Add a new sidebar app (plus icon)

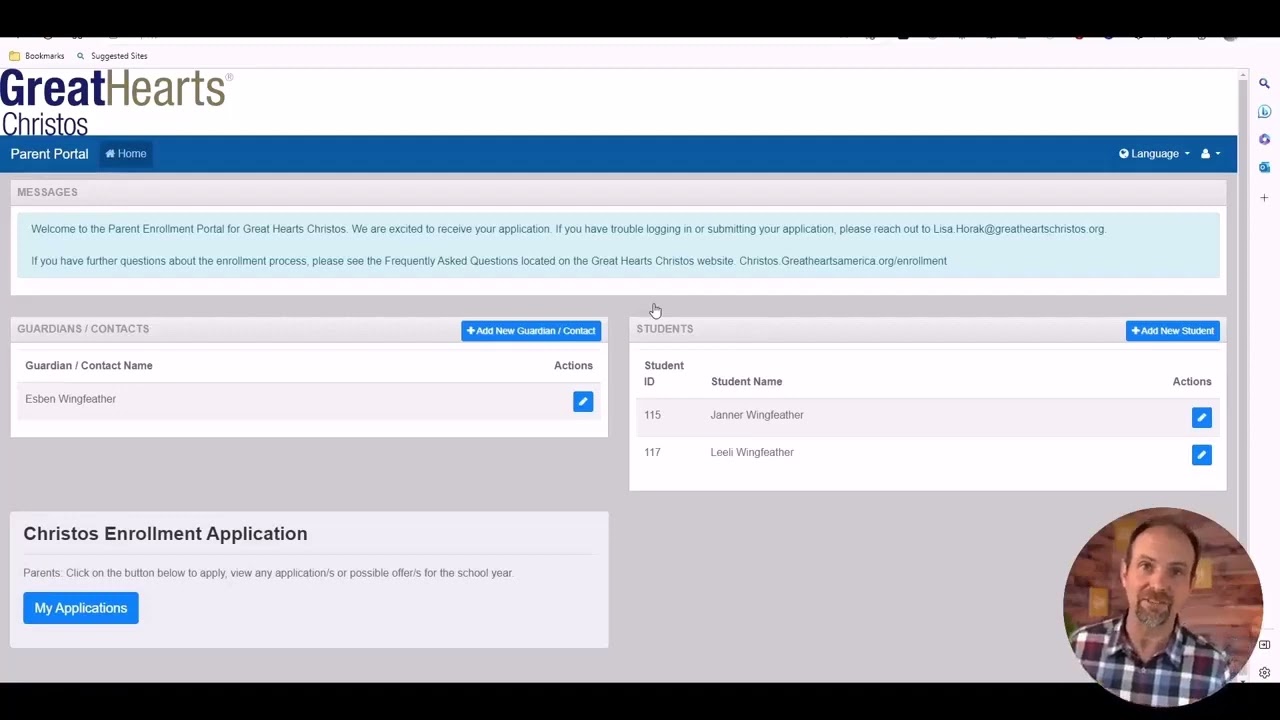click(x=1264, y=198)
